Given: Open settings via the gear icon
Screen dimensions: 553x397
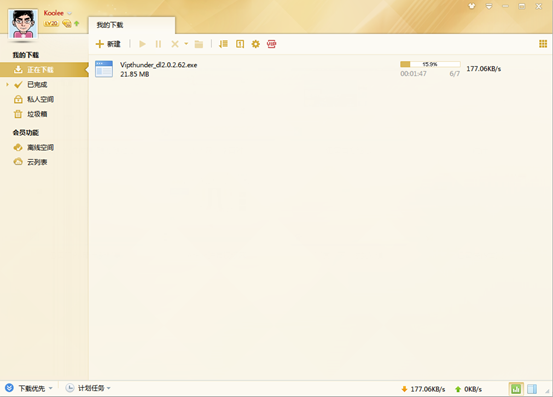Looking at the screenshot, I should pos(256,44).
